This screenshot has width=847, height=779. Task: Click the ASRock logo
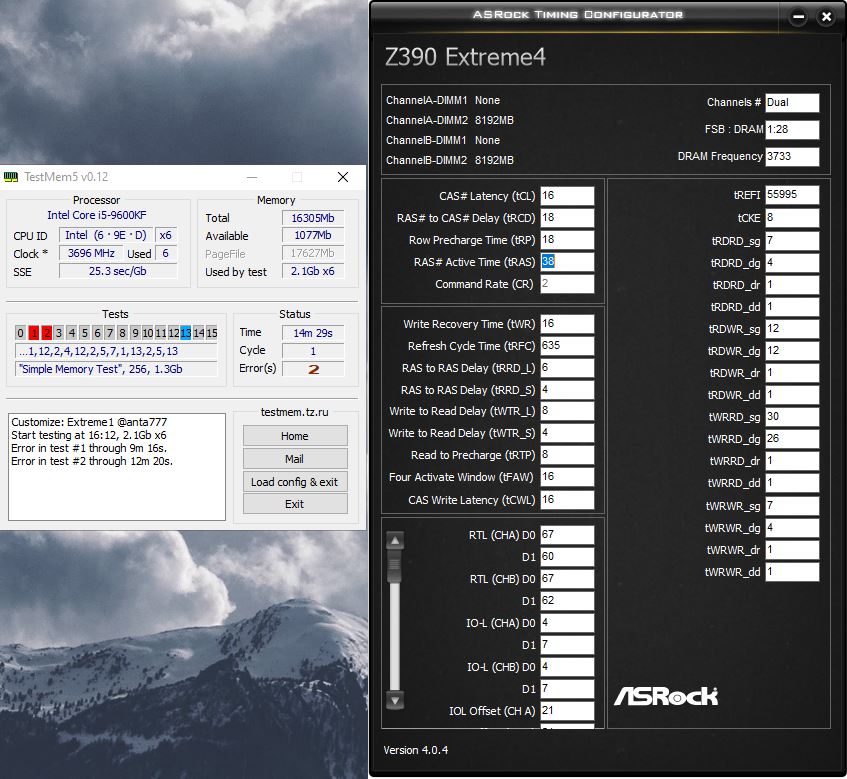point(666,696)
